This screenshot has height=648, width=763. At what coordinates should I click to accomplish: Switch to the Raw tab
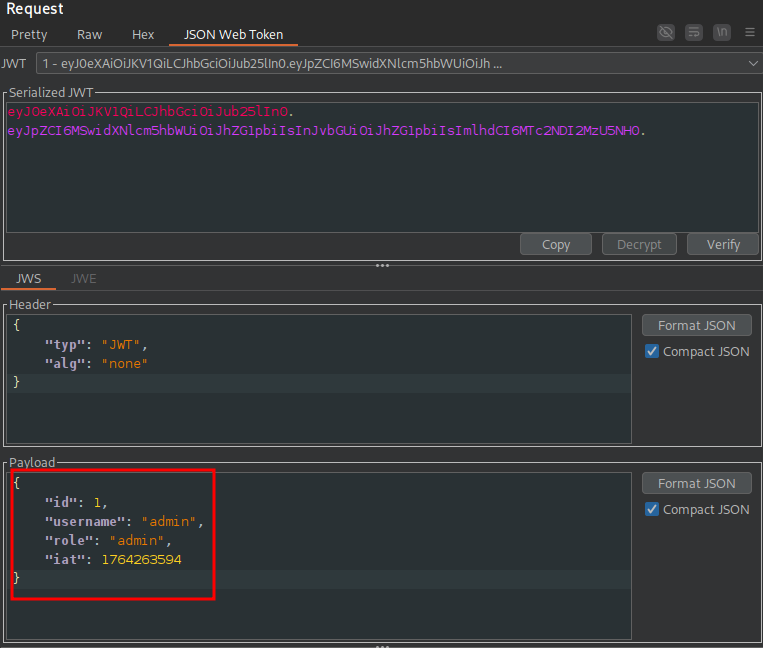pos(90,34)
